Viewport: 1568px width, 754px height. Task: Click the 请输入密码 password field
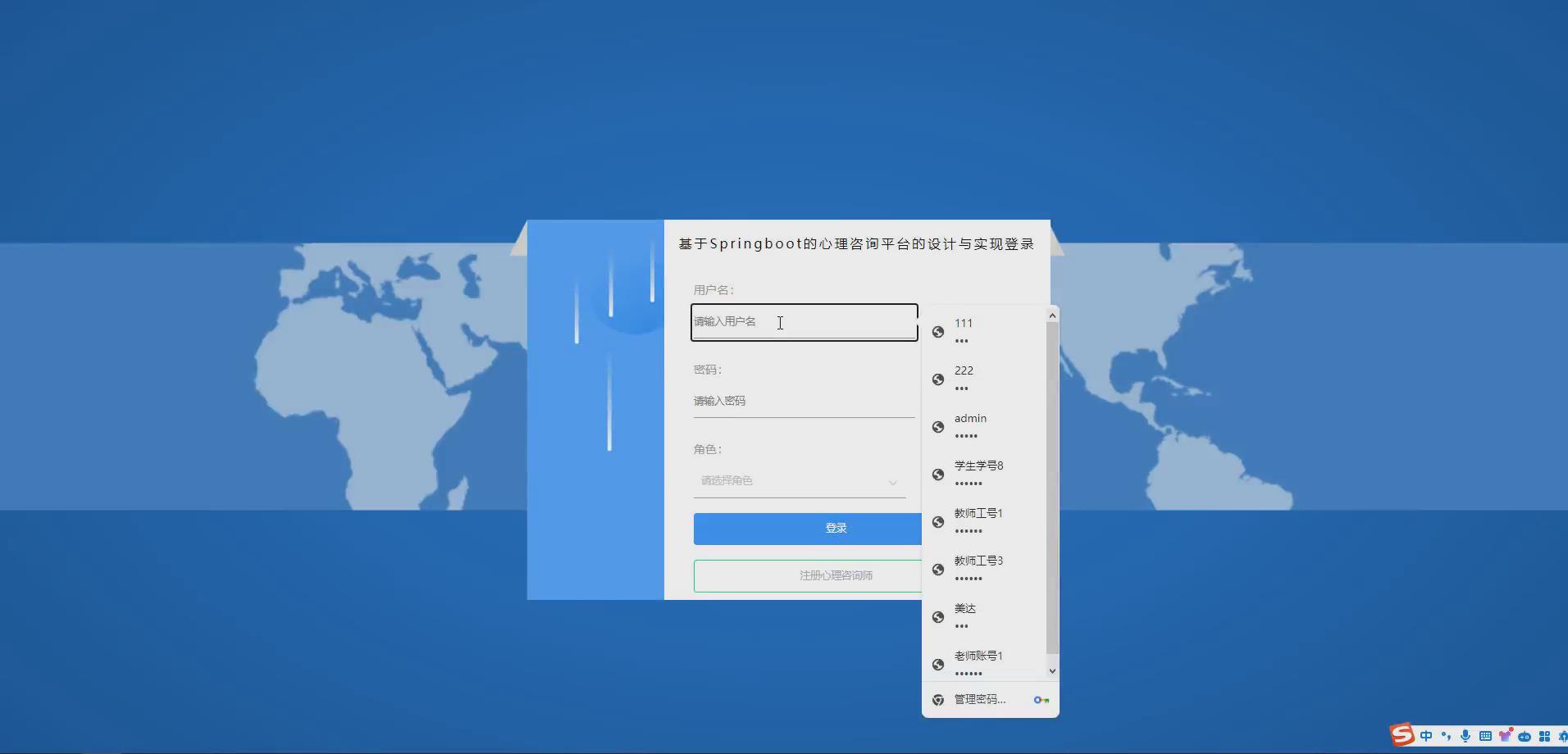pos(804,401)
